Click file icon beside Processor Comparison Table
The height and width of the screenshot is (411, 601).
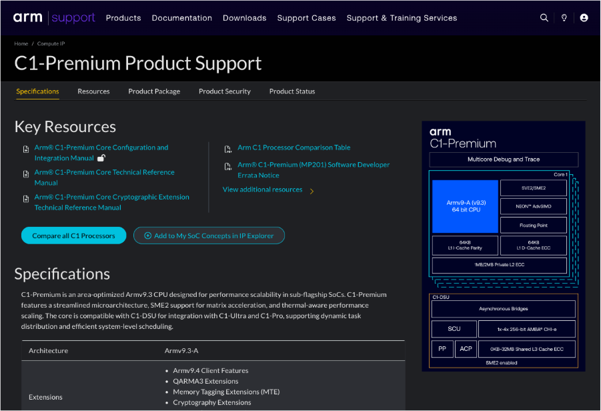[228, 149]
